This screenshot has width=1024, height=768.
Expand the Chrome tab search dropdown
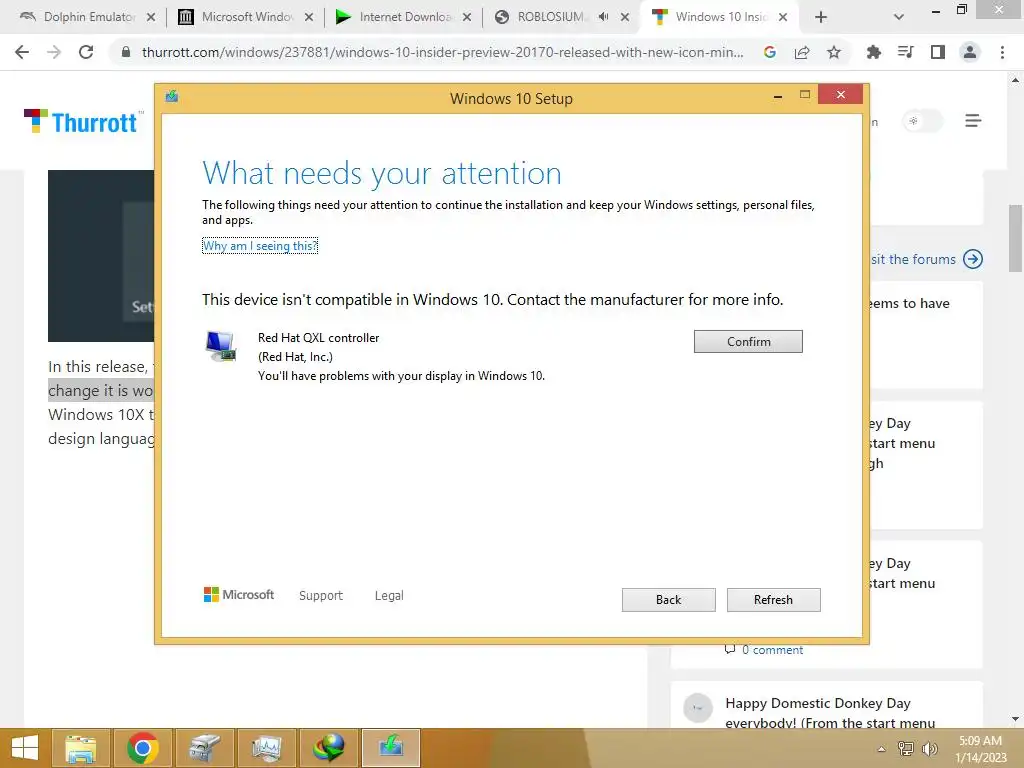(899, 17)
